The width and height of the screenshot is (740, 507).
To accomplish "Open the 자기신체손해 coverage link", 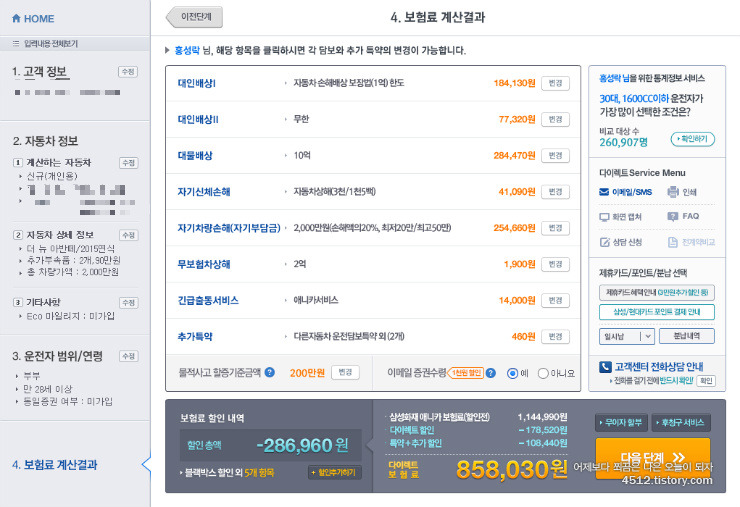I will (204, 192).
